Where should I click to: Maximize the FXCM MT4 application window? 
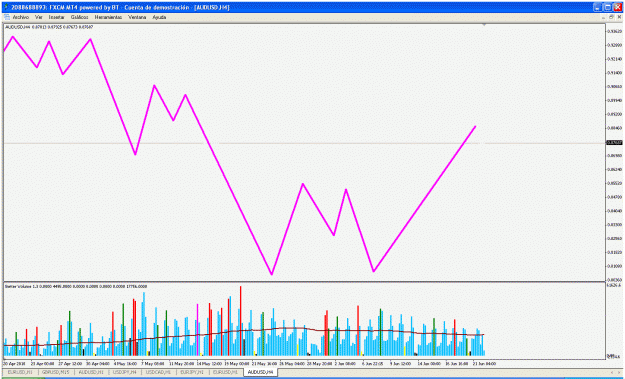[607, 7]
